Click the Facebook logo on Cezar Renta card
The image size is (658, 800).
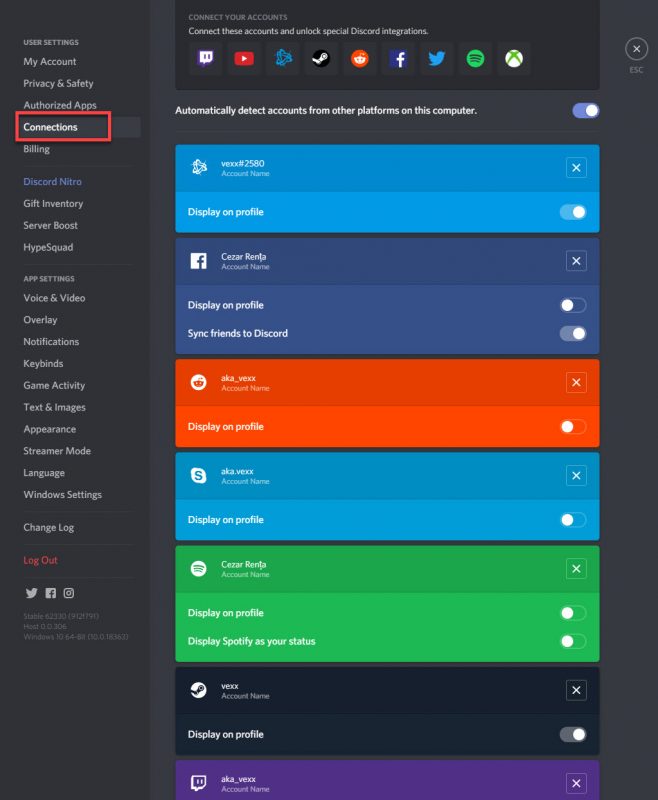[198, 261]
